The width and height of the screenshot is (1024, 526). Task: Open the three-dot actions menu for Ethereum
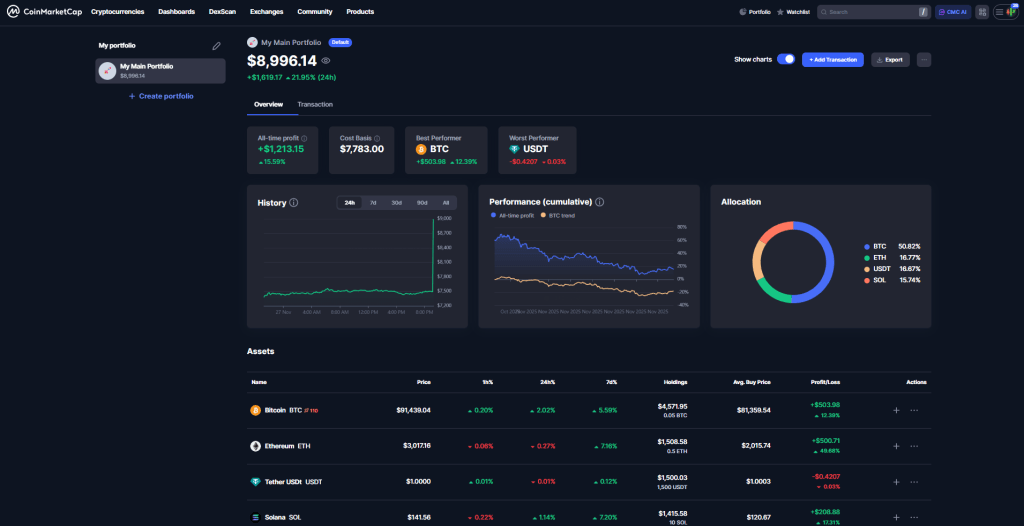pos(914,446)
